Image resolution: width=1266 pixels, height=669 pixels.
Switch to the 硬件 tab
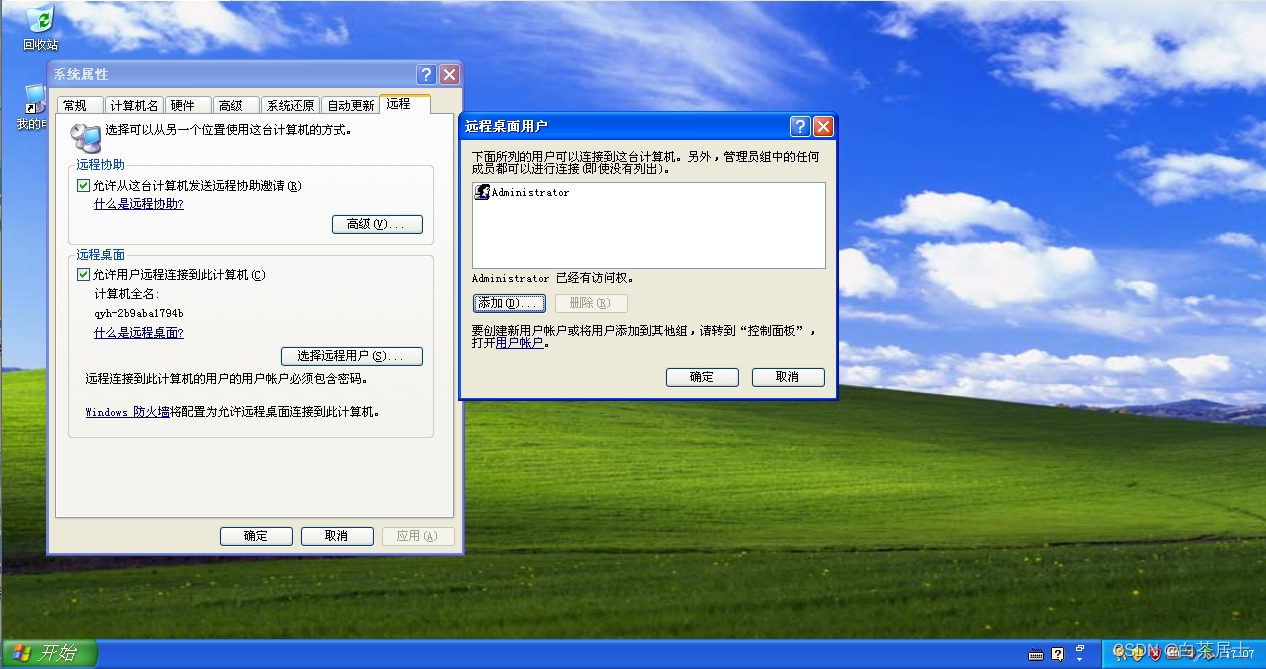[187, 105]
